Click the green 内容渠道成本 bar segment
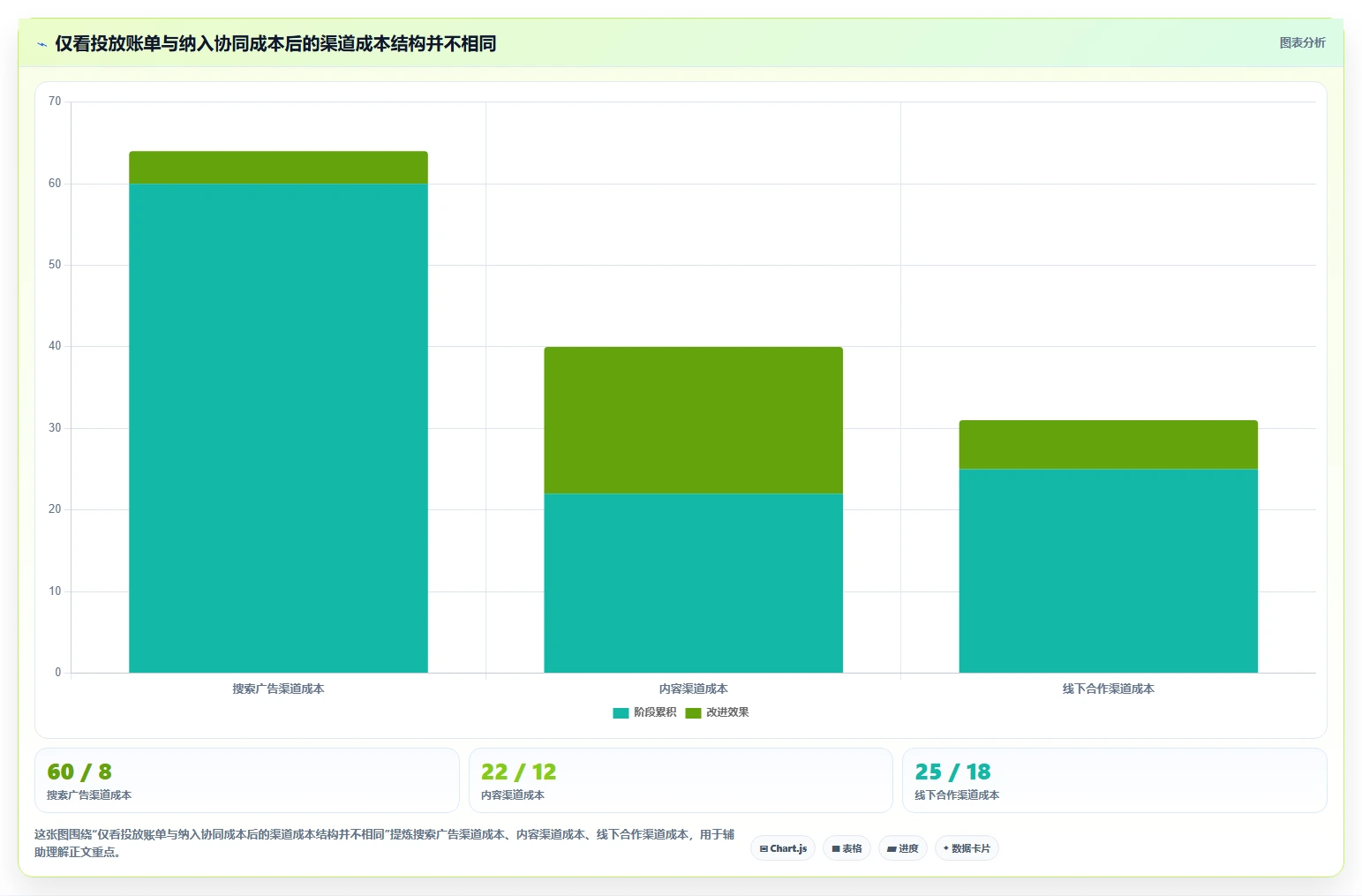This screenshot has height=896, width=1362. pos(693,420)
